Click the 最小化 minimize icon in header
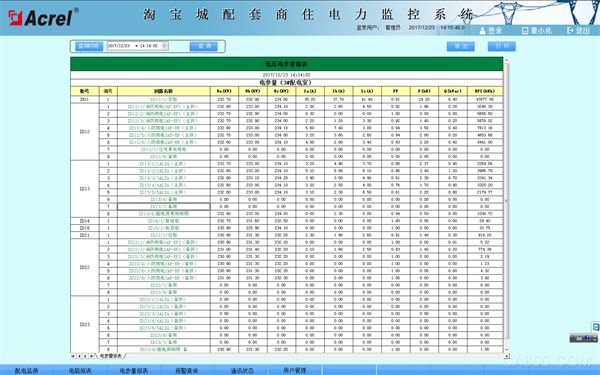600x375 pixels. point(525,31)
